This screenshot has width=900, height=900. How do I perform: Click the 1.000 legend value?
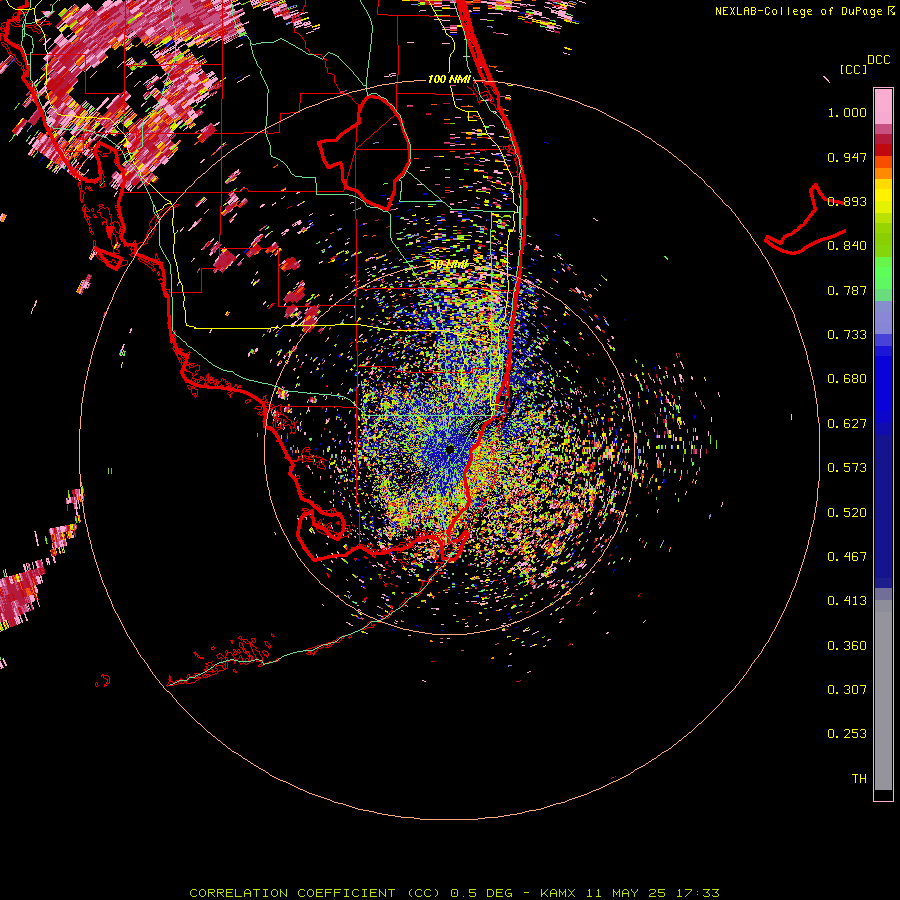click(847, 112)
